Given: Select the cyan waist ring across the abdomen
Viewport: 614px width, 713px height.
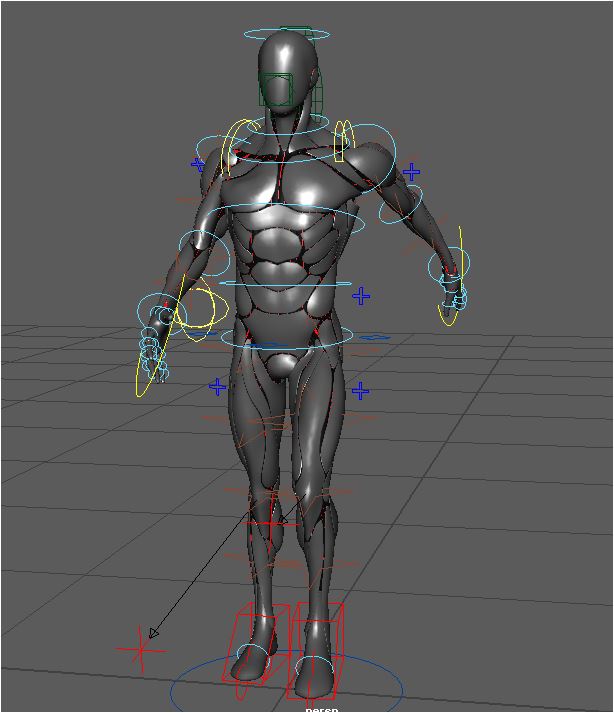Looking at the screenshot, I should click(286, 283).
